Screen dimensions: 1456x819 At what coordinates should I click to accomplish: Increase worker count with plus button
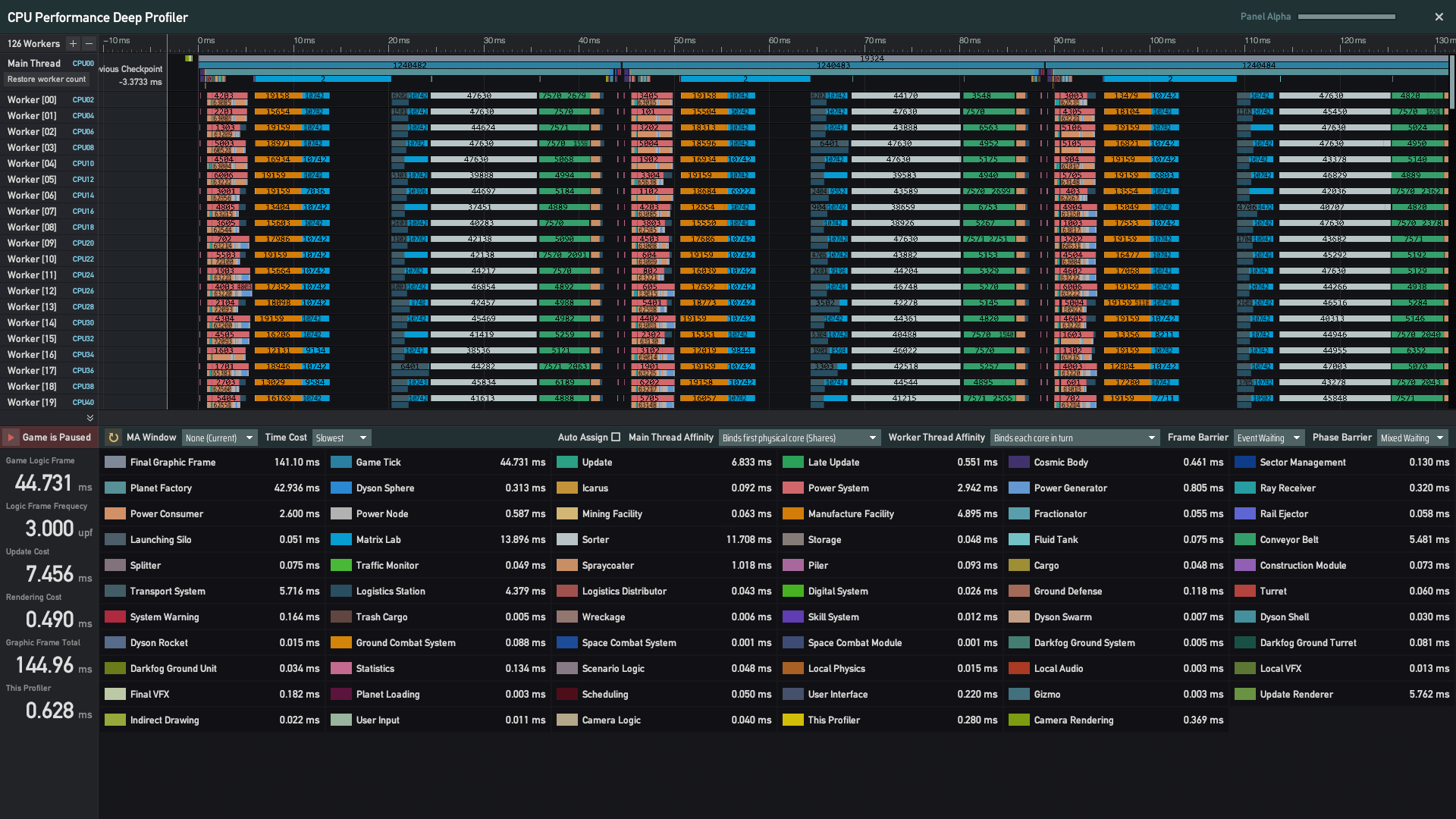(73, 44)
